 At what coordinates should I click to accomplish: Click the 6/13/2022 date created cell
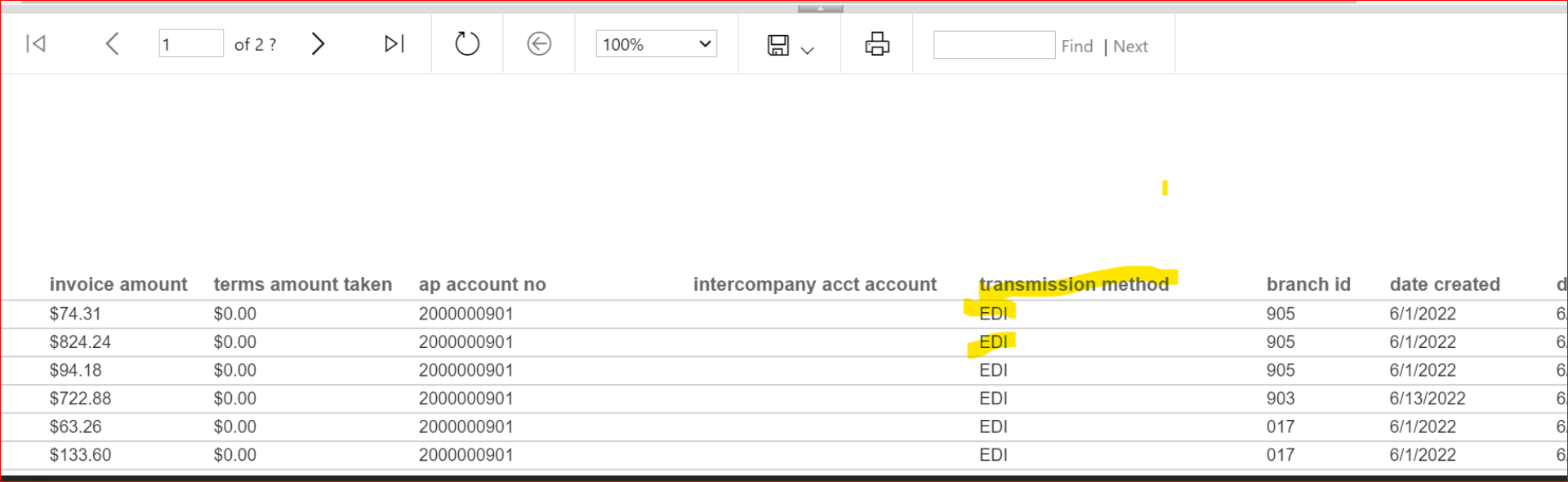point(1427,399)
